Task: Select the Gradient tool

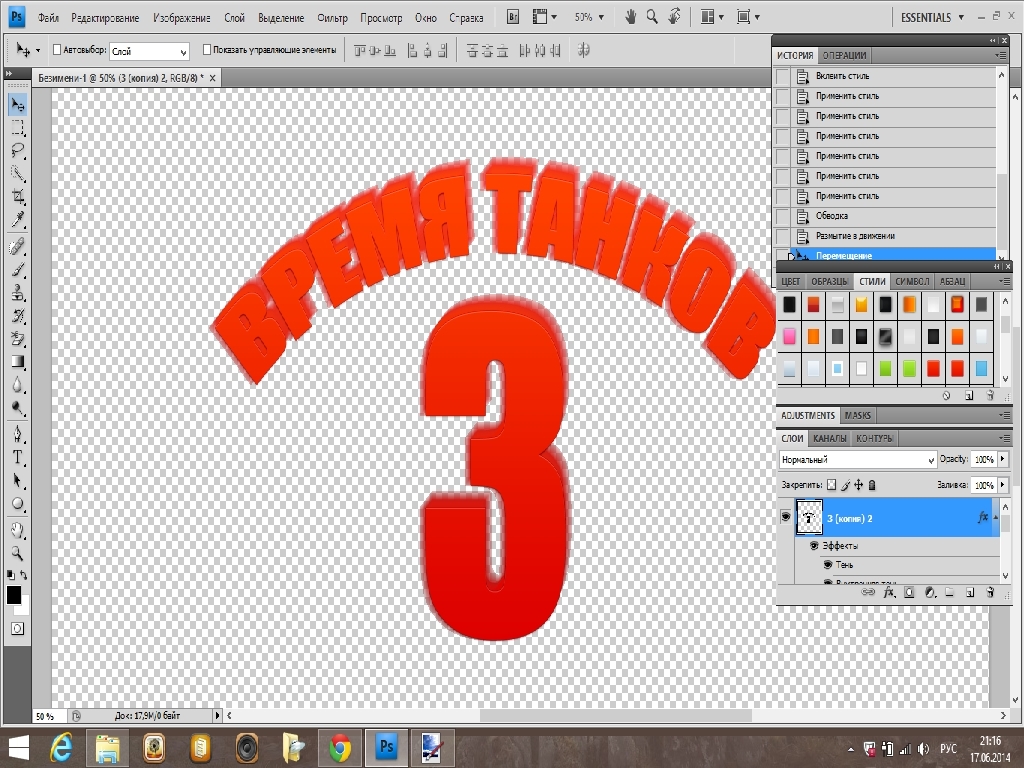Action: (18, 362)
